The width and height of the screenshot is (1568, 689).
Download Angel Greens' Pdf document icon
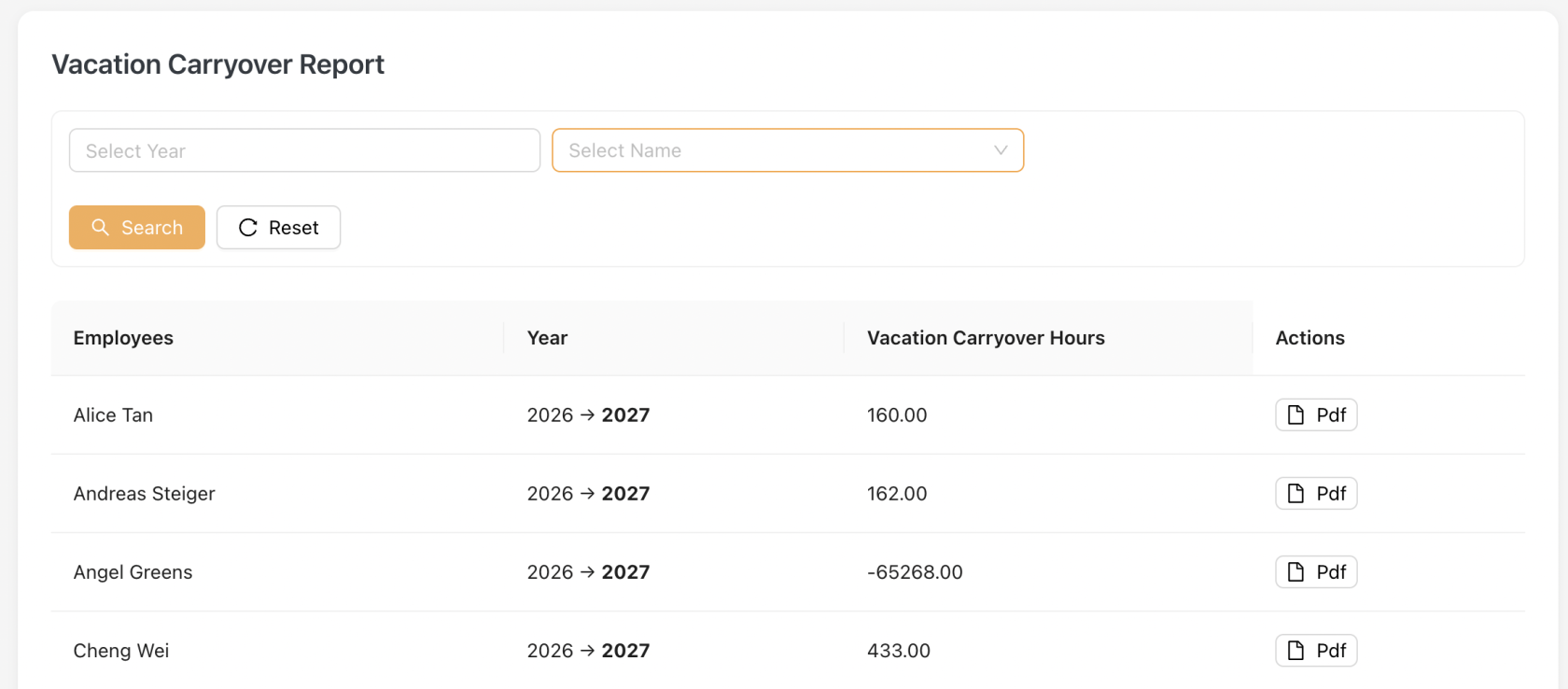pos(1295,571)
